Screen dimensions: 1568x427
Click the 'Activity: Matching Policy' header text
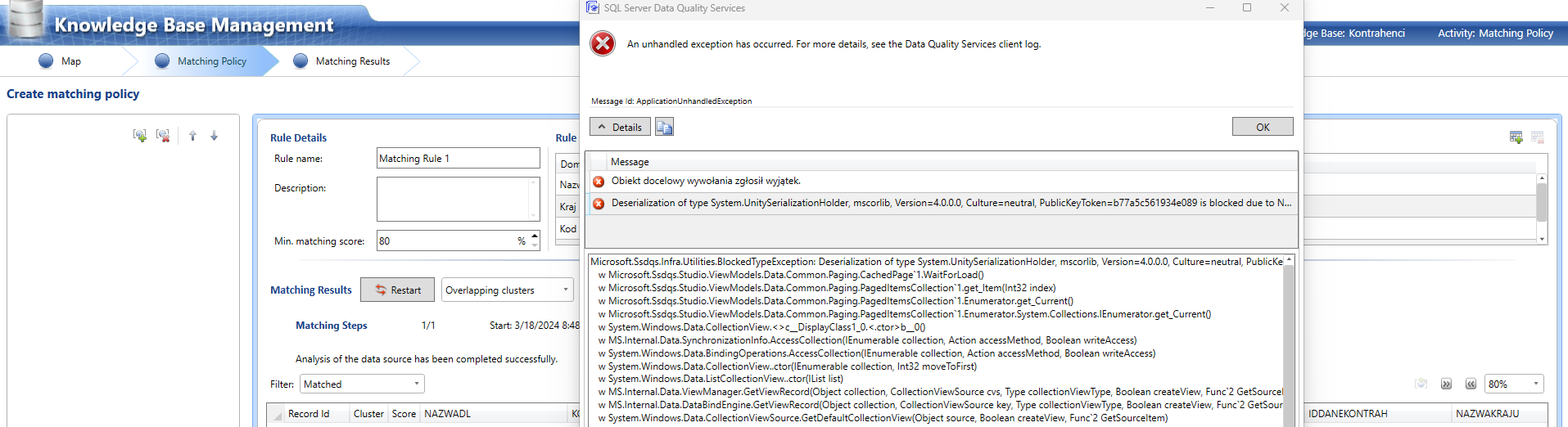[1495, 34]
